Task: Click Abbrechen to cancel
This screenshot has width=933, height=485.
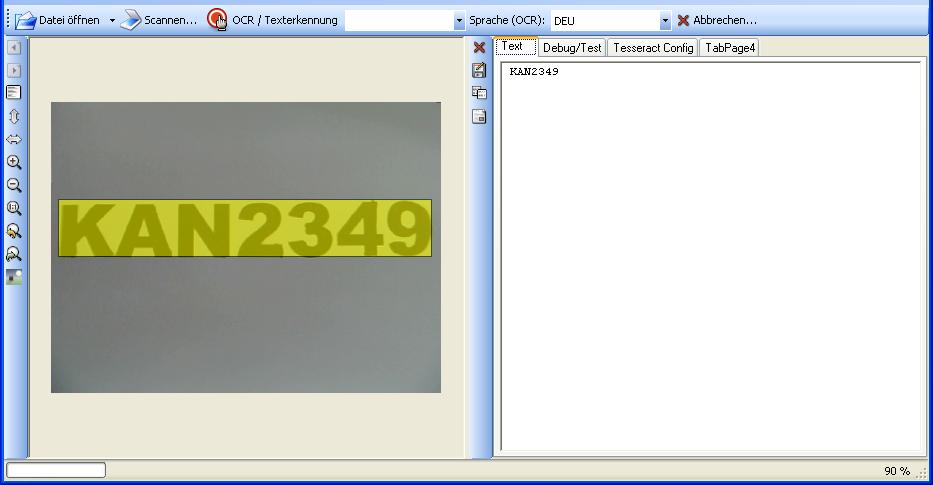Action: (x=717, y=20)
